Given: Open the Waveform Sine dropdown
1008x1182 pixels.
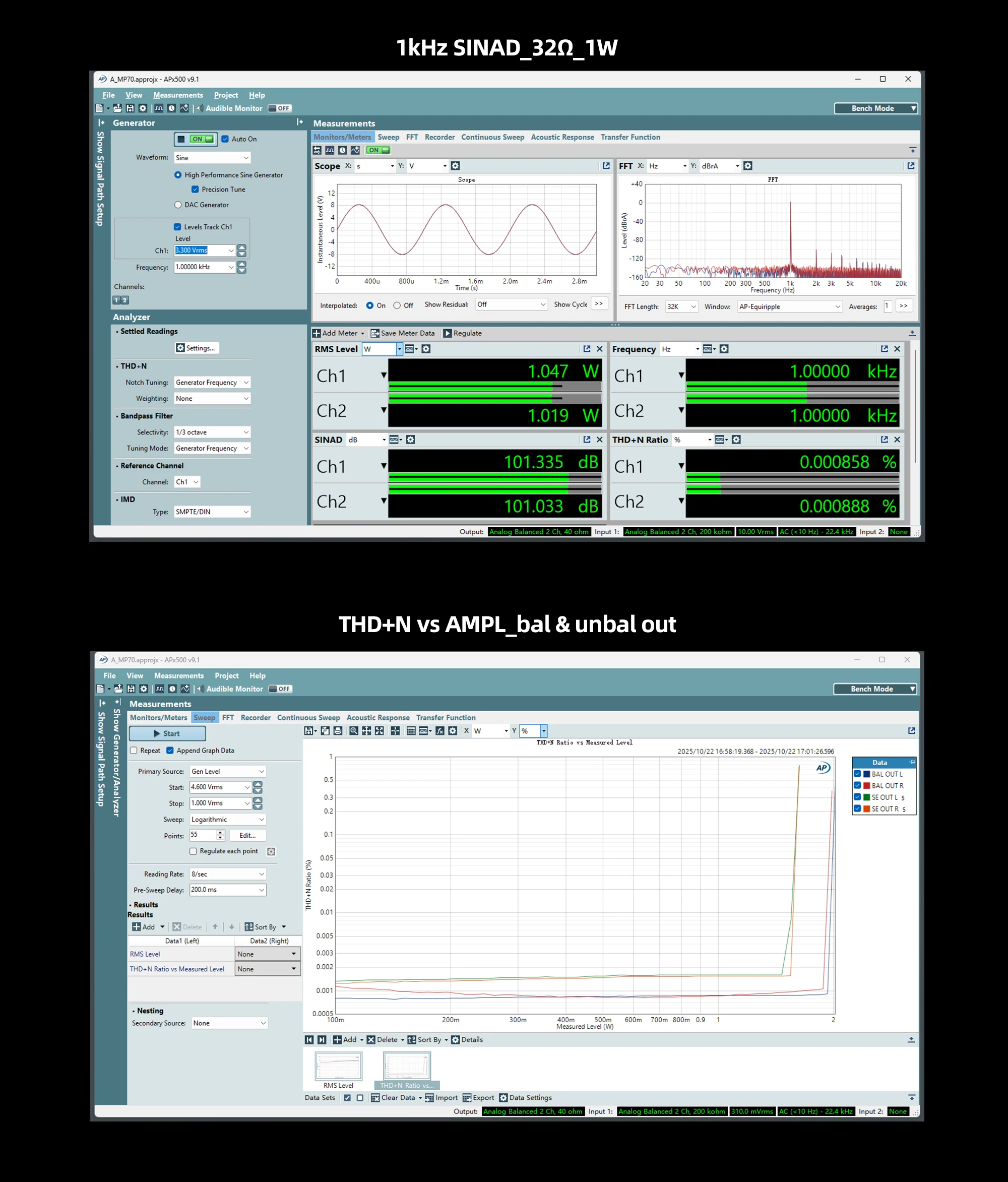Looking at the screenshot, I should click(x=212, y=157).
